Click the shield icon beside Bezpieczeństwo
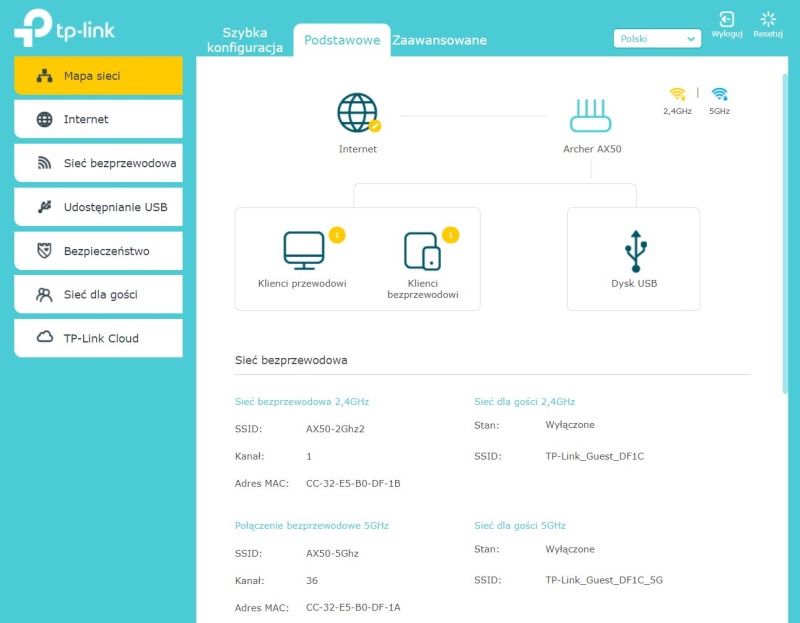This screenshot has height=623, width=800. click(x=44, y=251)
